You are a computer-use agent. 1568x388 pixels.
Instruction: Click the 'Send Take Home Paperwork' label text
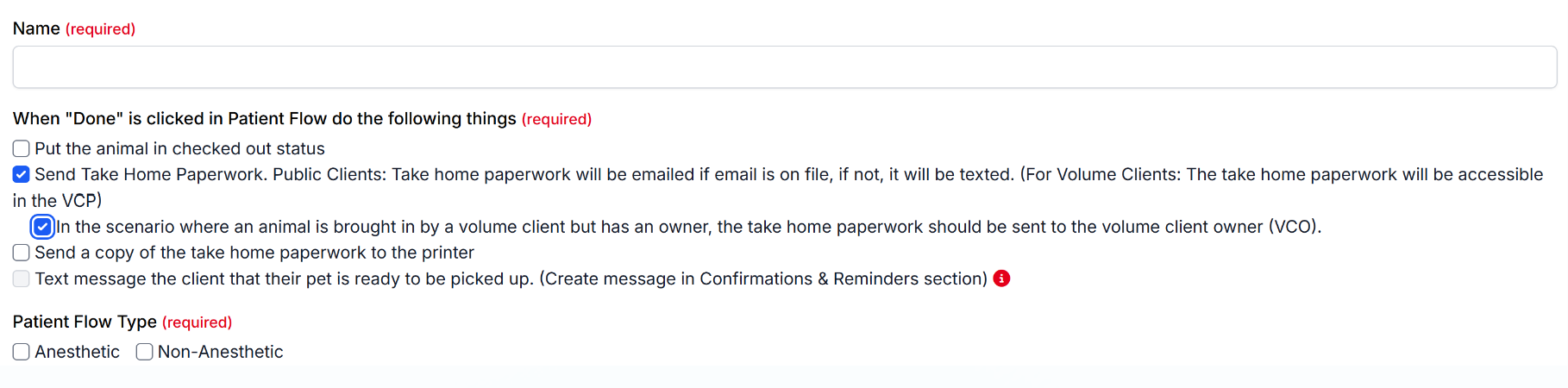[x=148, y=175]
